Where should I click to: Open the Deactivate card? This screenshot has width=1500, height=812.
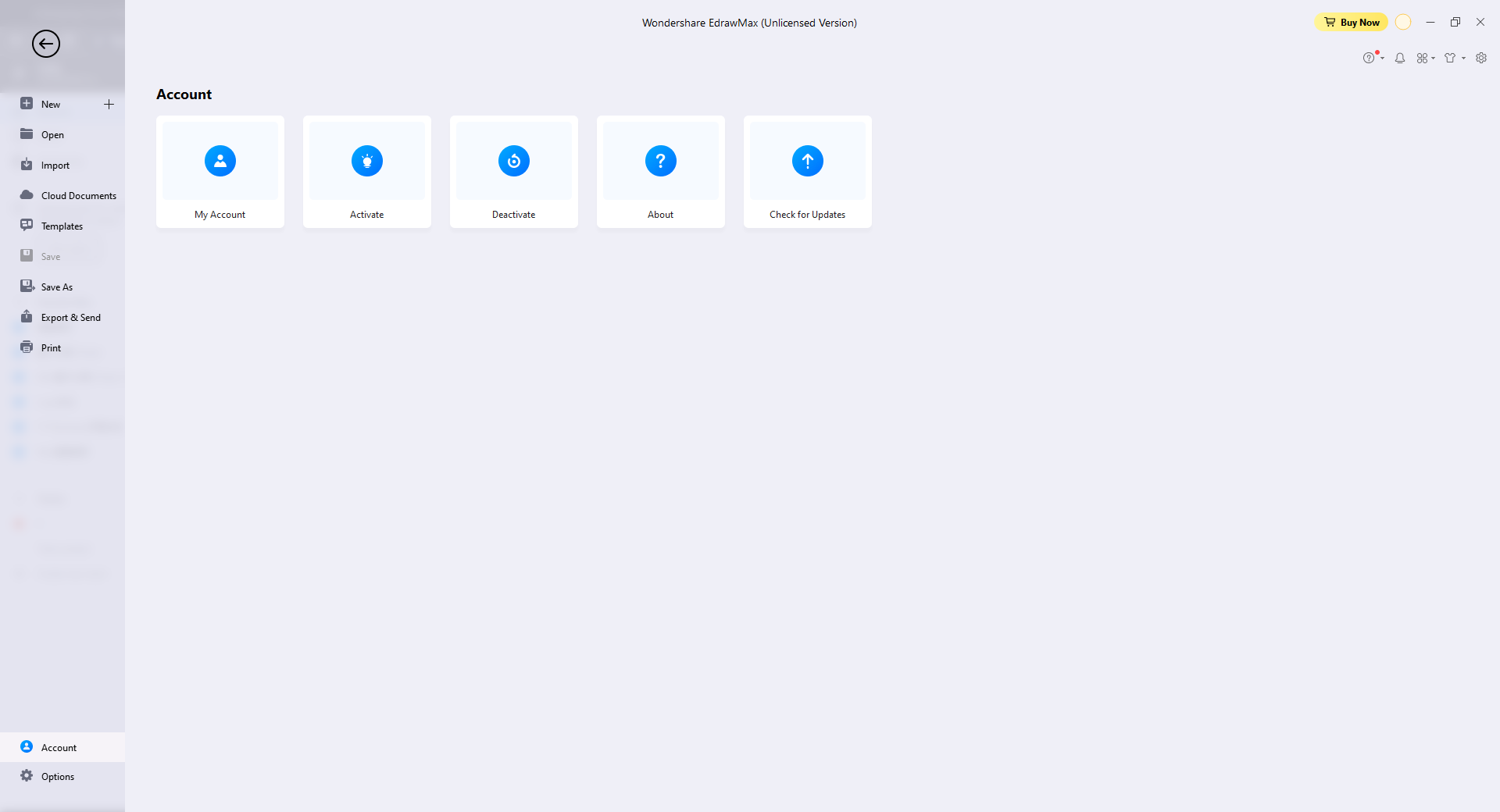(x=514, y=172)
